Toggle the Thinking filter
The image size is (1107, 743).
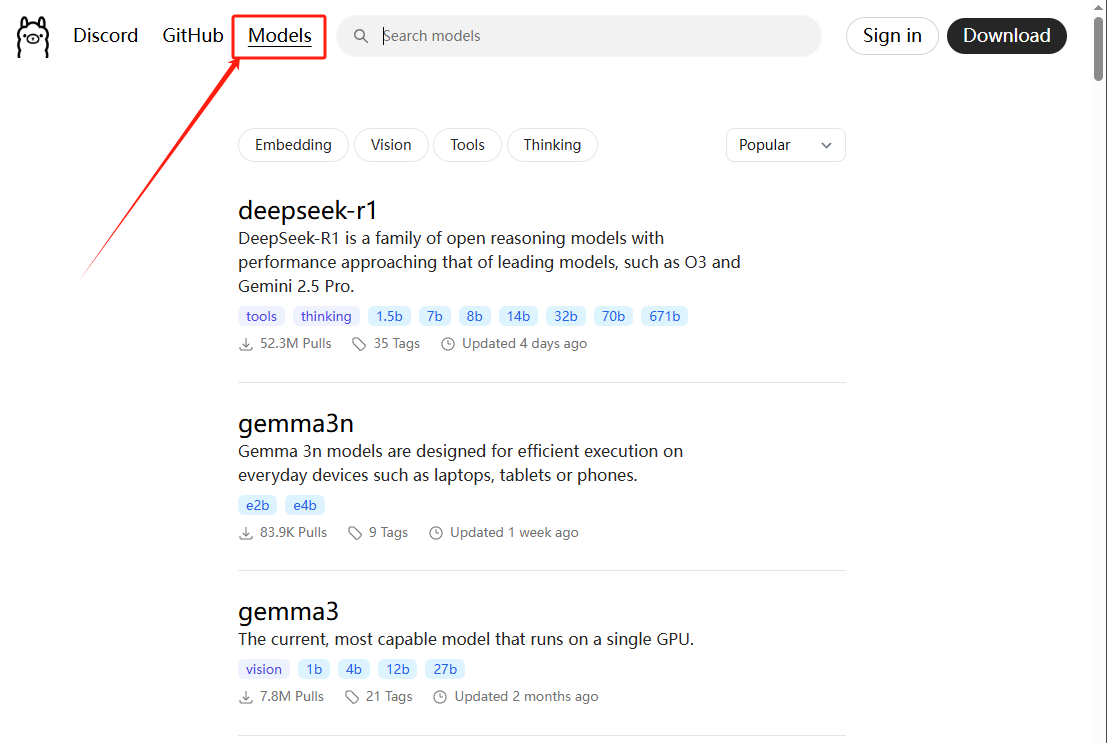pos(552,145)
